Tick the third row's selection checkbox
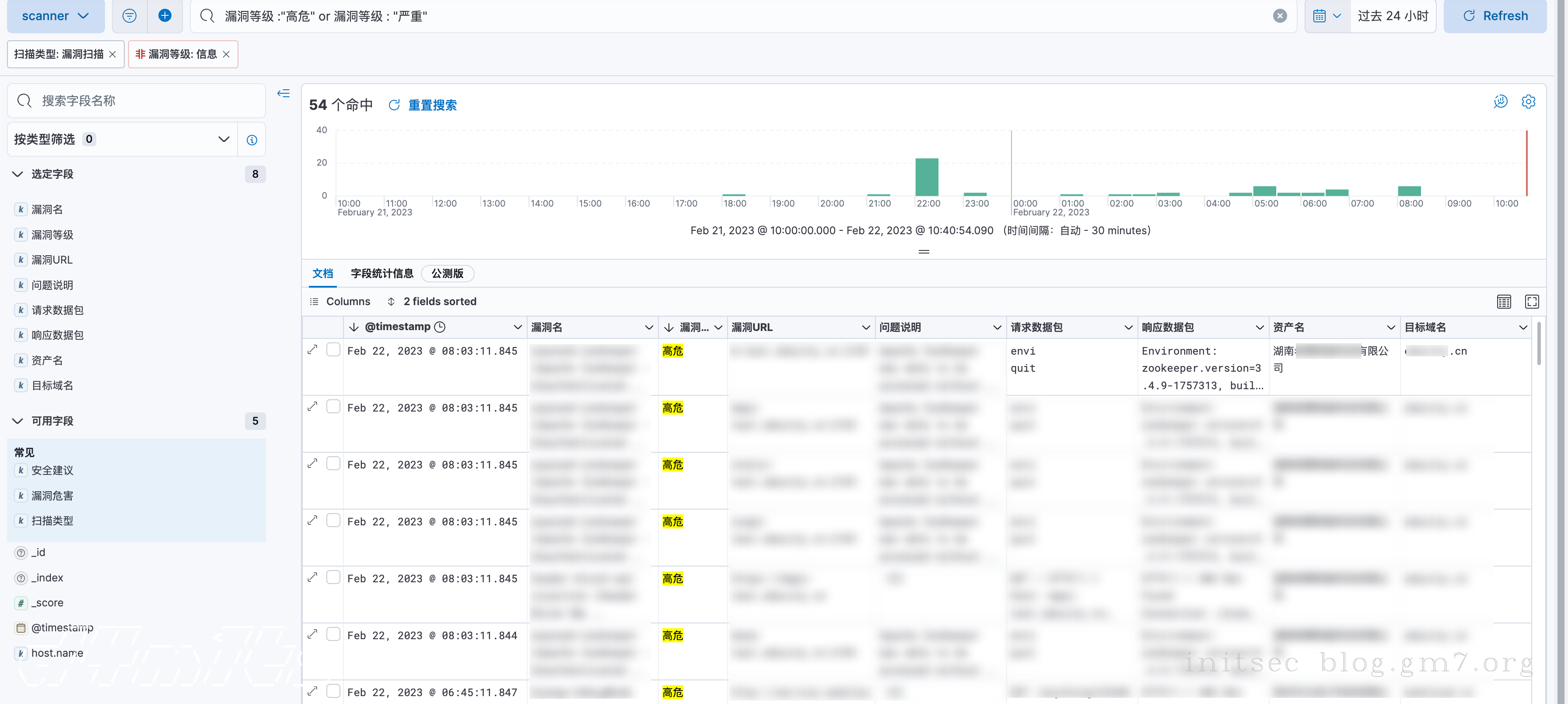Screen dimensions: 1568x704 (333, 464)
